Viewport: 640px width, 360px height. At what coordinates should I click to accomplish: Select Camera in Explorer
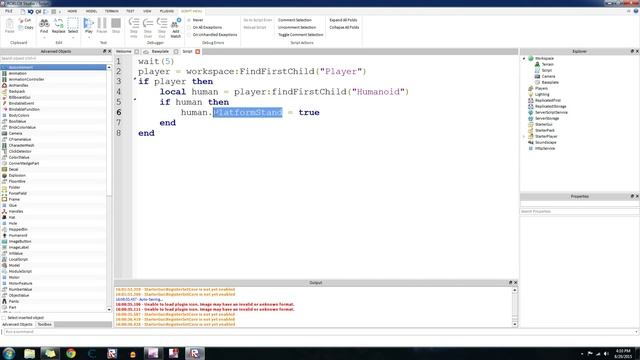548,76
